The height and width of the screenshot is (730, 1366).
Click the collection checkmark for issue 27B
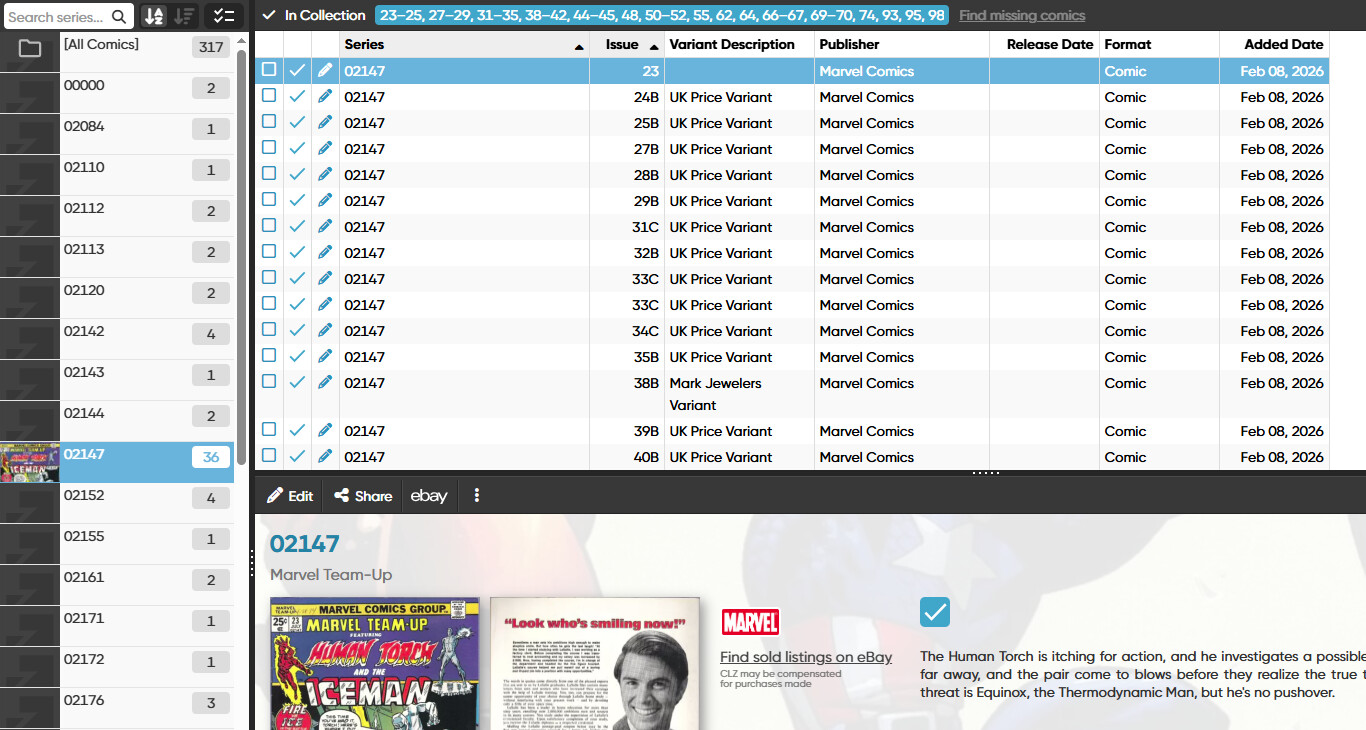(x=297, y=149)
